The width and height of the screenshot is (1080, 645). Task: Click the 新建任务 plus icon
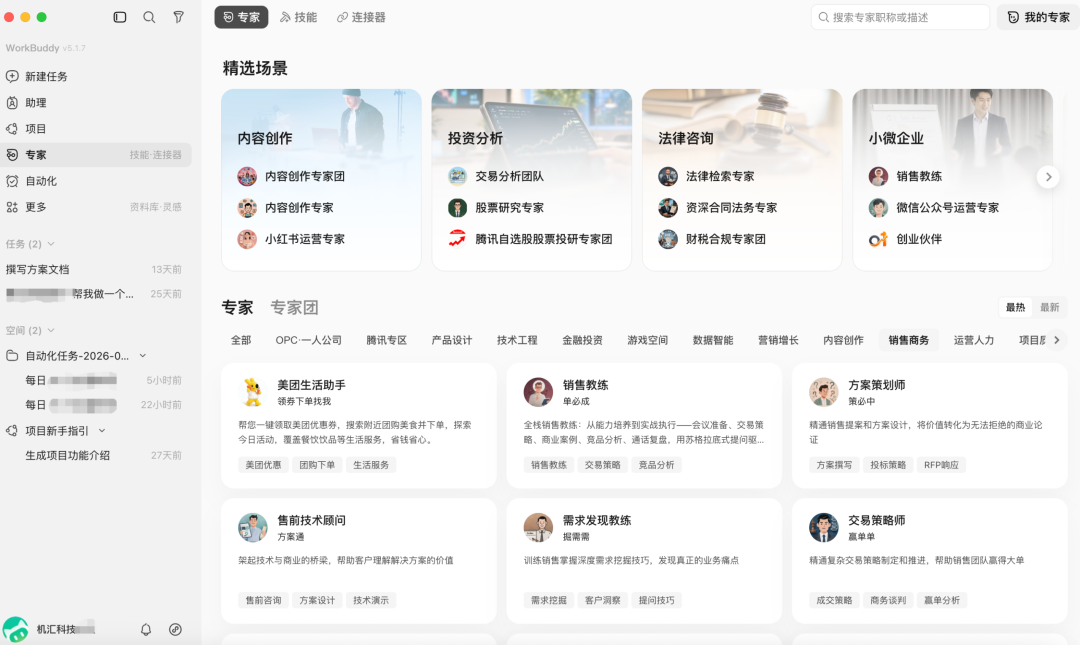(x=12, y=76)
